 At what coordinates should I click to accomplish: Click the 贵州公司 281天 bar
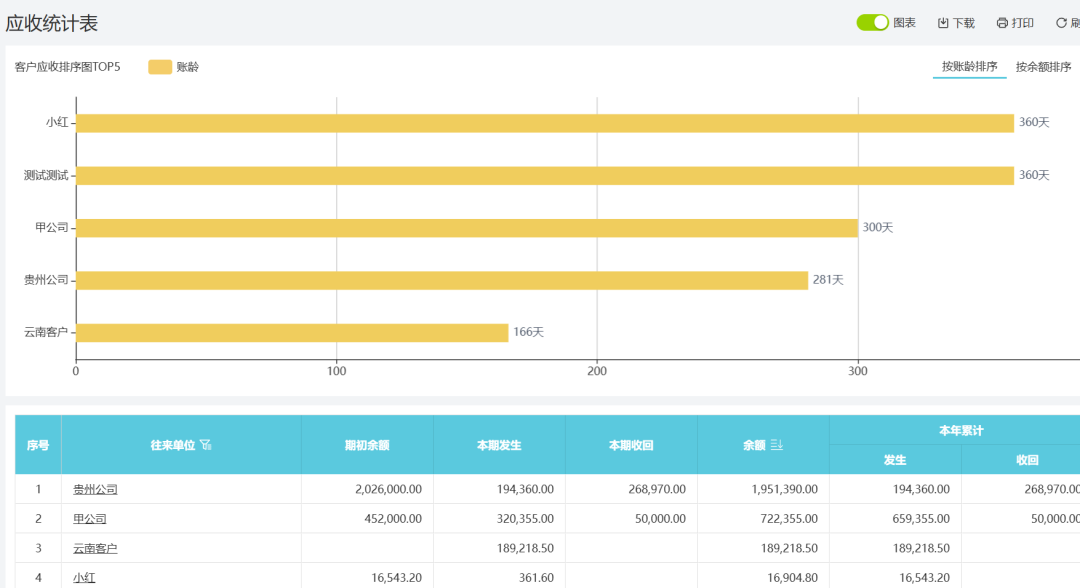442,280
